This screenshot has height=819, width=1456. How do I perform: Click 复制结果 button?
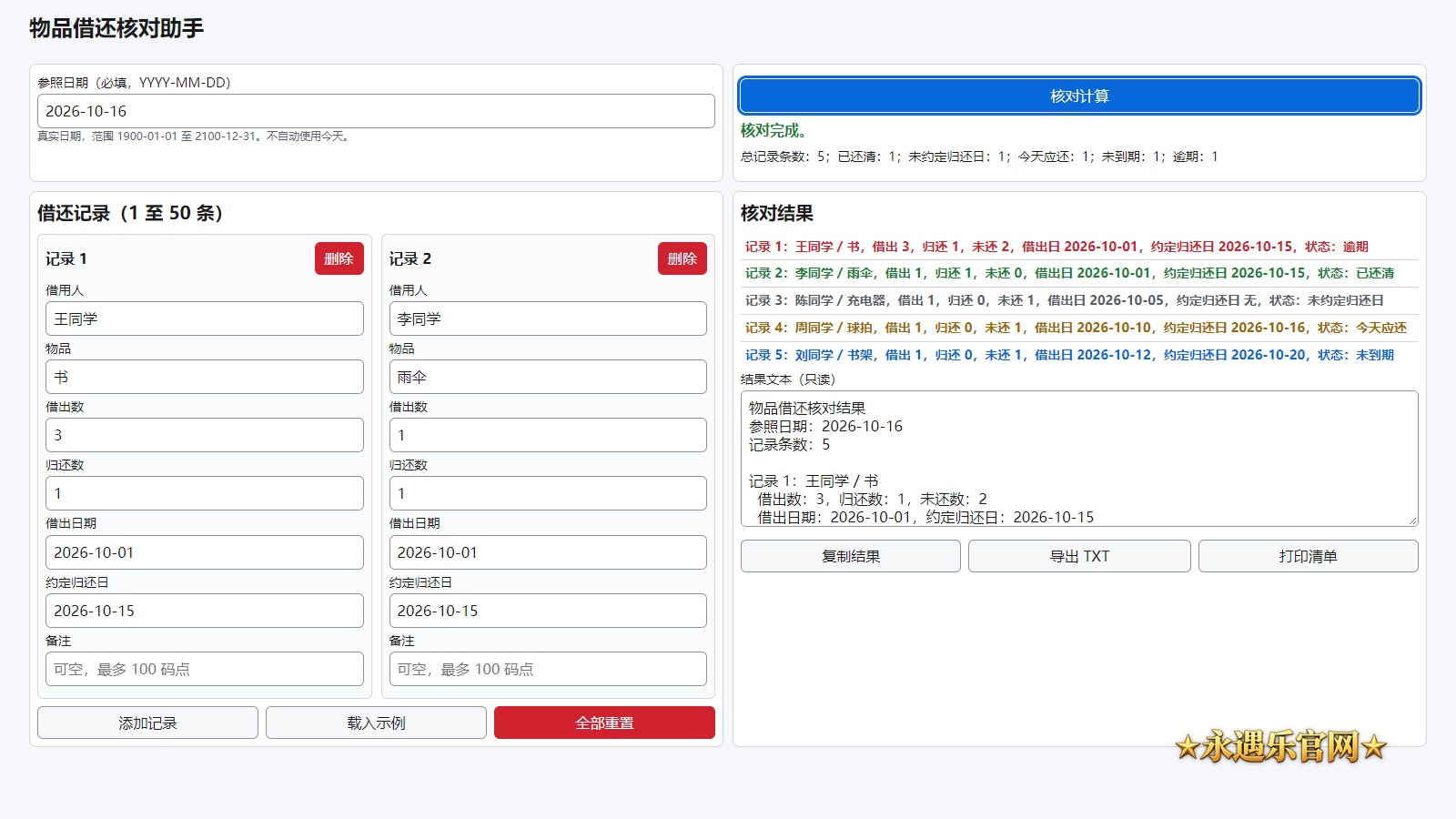[x=851, y=556]
